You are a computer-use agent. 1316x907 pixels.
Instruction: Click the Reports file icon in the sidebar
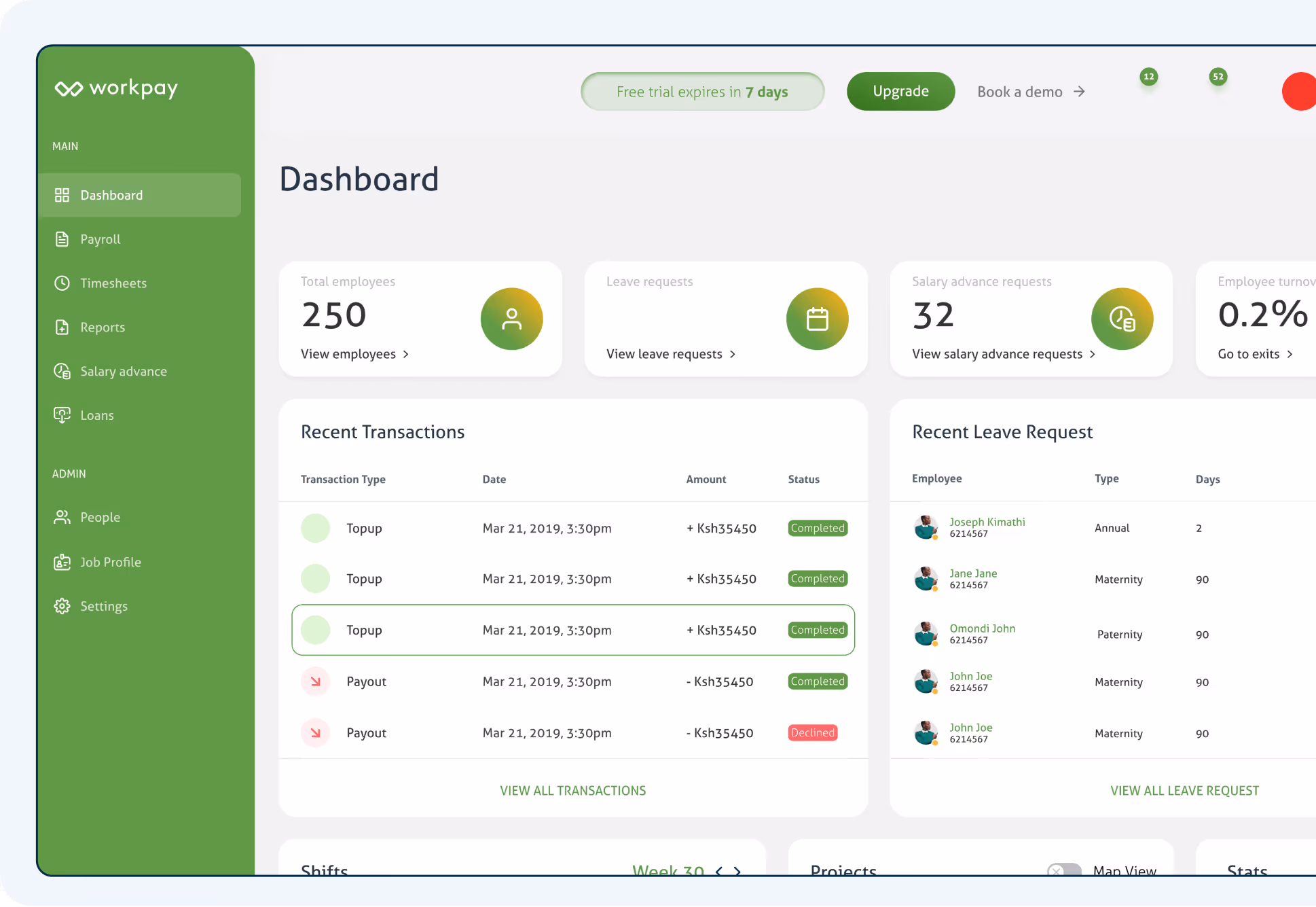click(62, 327)
